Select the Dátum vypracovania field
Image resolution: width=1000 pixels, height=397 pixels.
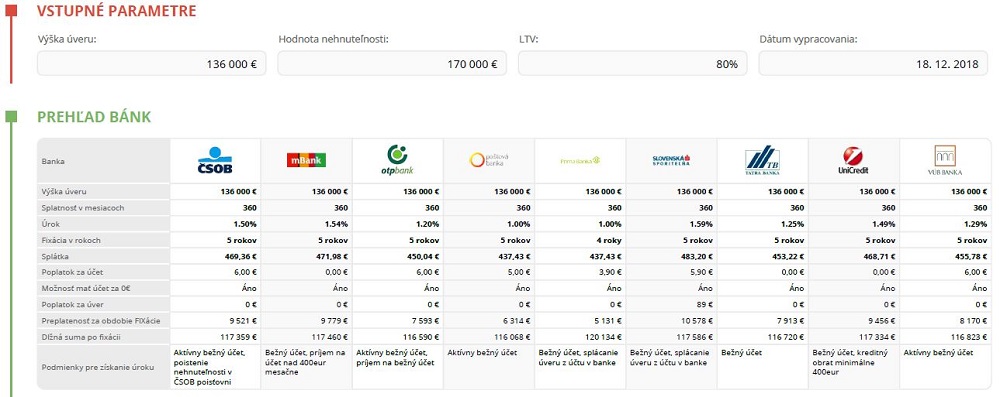click(x=873, y=64)
